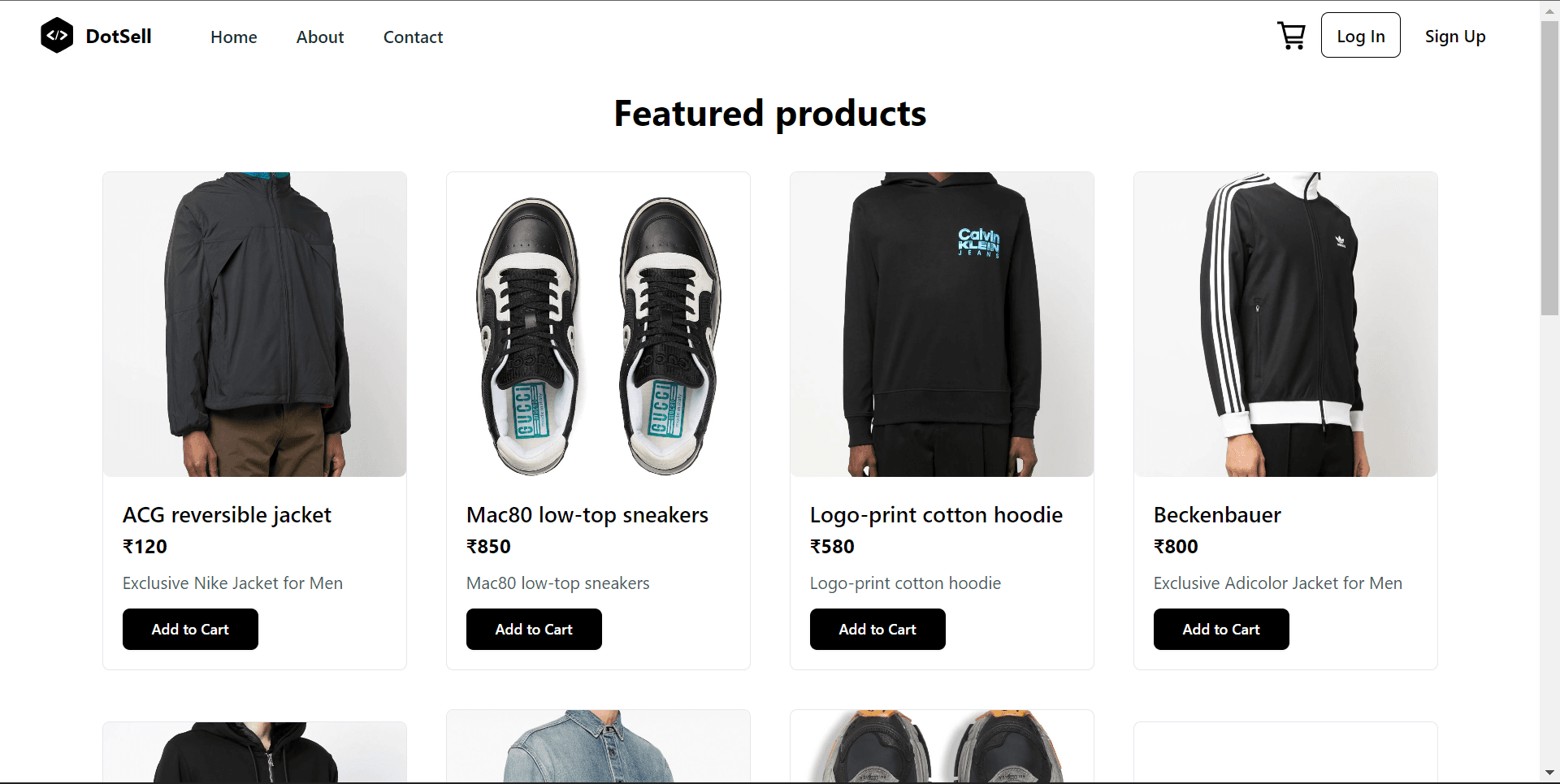Click the scroll down arrow on scrollbar
The image size is (1560, 784).
click(x=1549, y=773)
